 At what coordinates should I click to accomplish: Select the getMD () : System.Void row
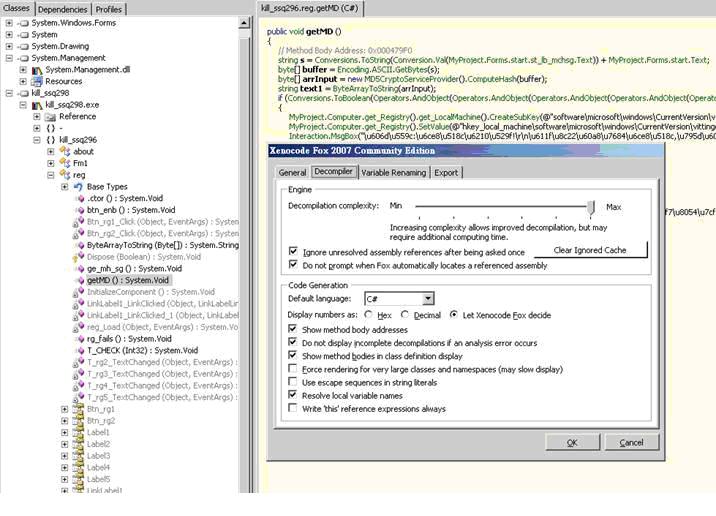[x=128, y=280]
